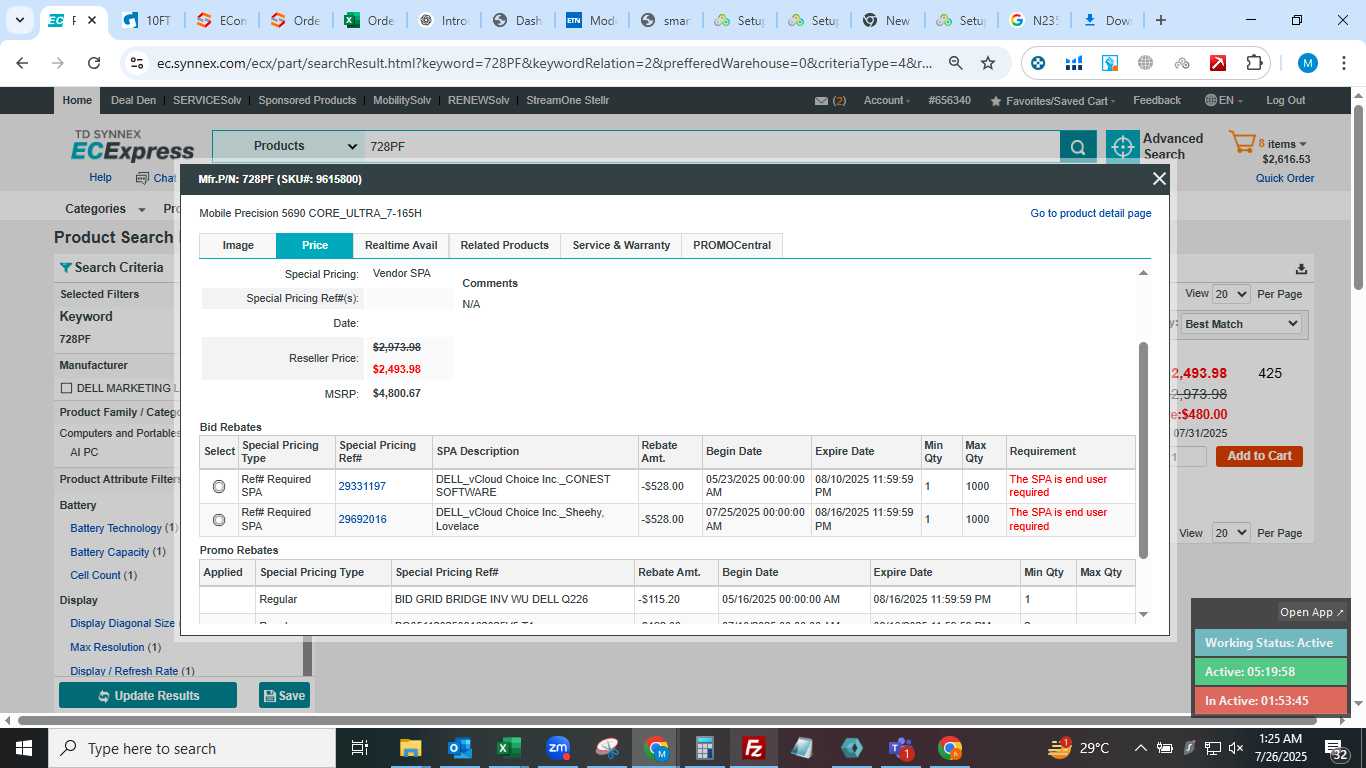This screenshot has height=768, width=1366.
Task: Open Task View on taskbar
Action: tap(360, 748)
